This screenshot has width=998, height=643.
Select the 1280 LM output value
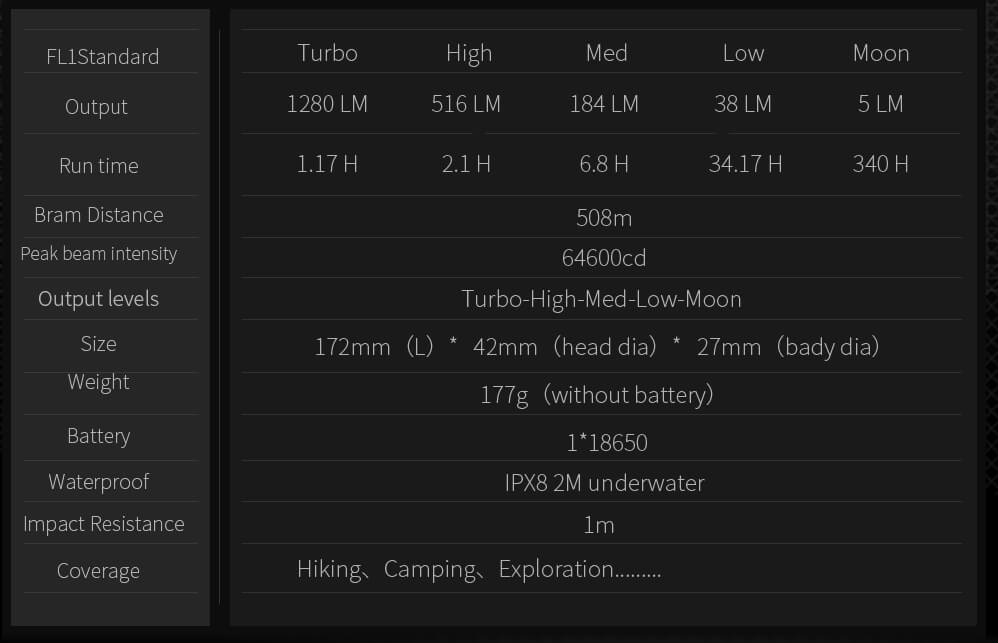(327, 104)
